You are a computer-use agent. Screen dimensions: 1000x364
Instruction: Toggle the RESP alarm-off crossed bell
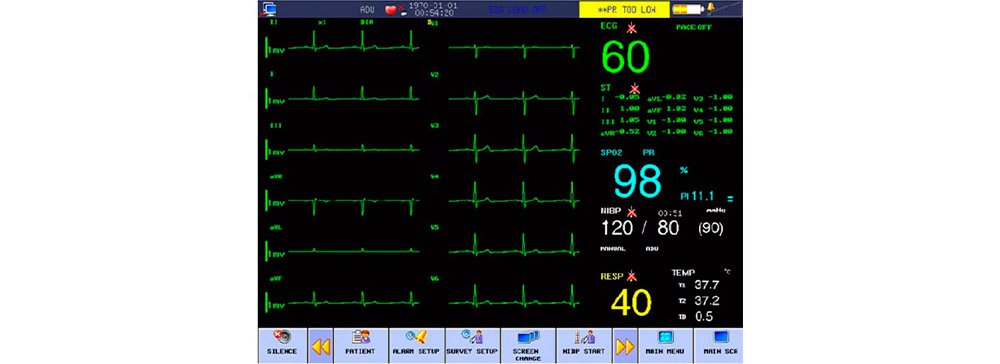pos(632,276)
